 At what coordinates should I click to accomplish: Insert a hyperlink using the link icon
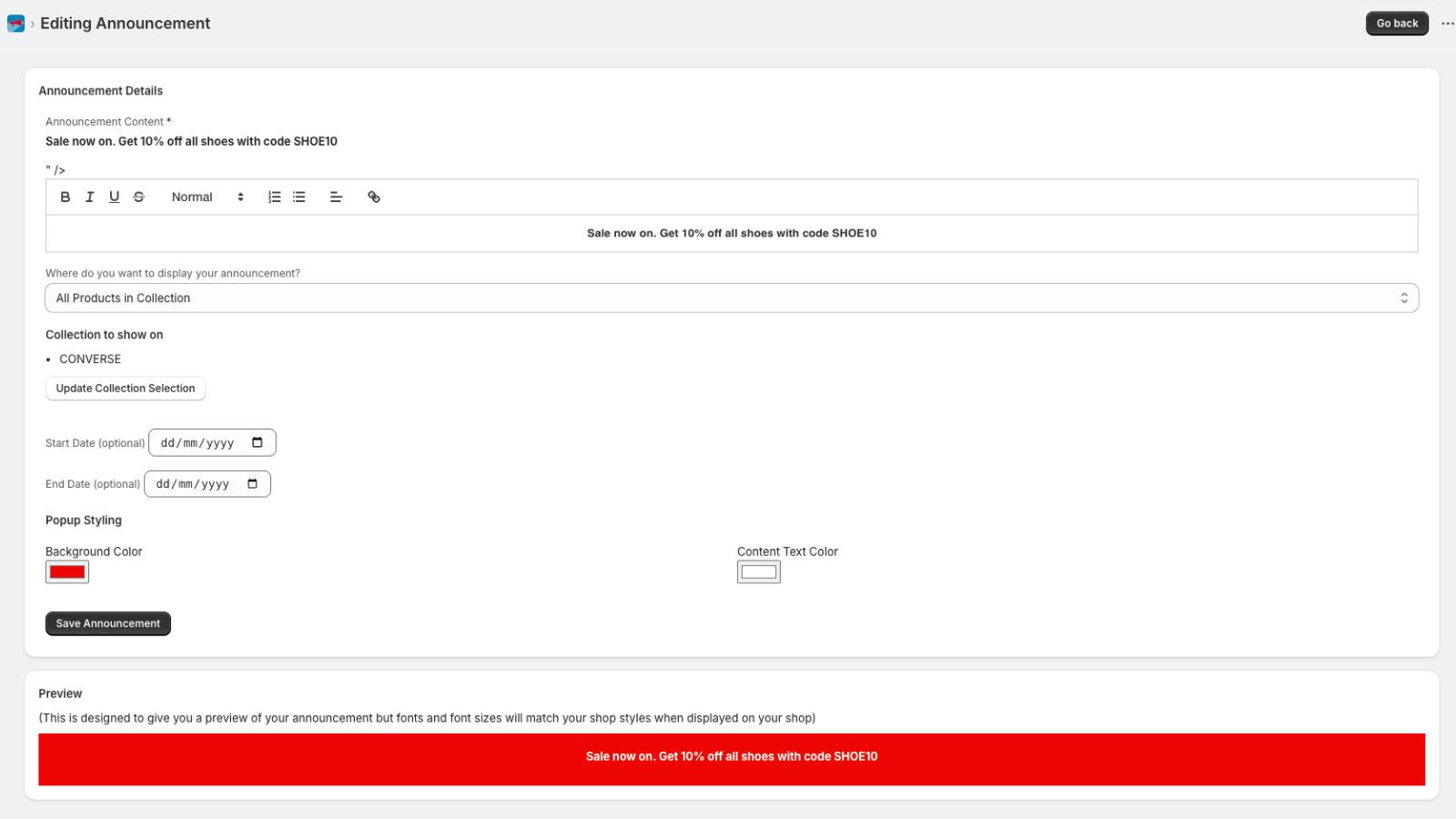tap(373, 197)
